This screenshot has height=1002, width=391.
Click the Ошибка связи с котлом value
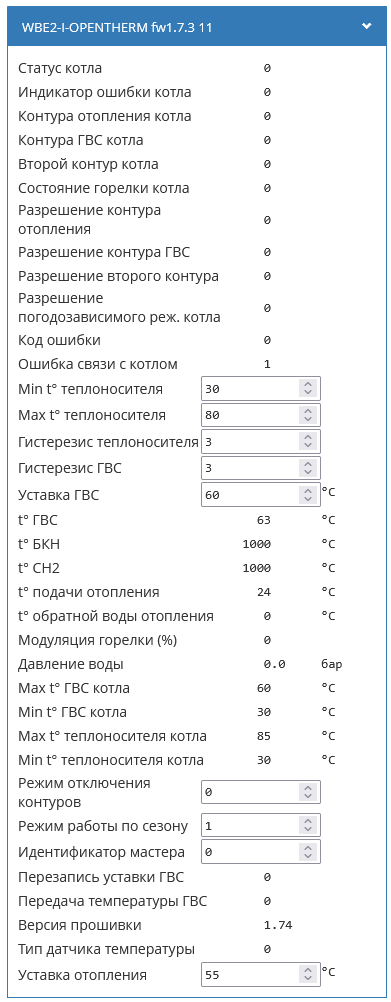click(x=267, y=364)
